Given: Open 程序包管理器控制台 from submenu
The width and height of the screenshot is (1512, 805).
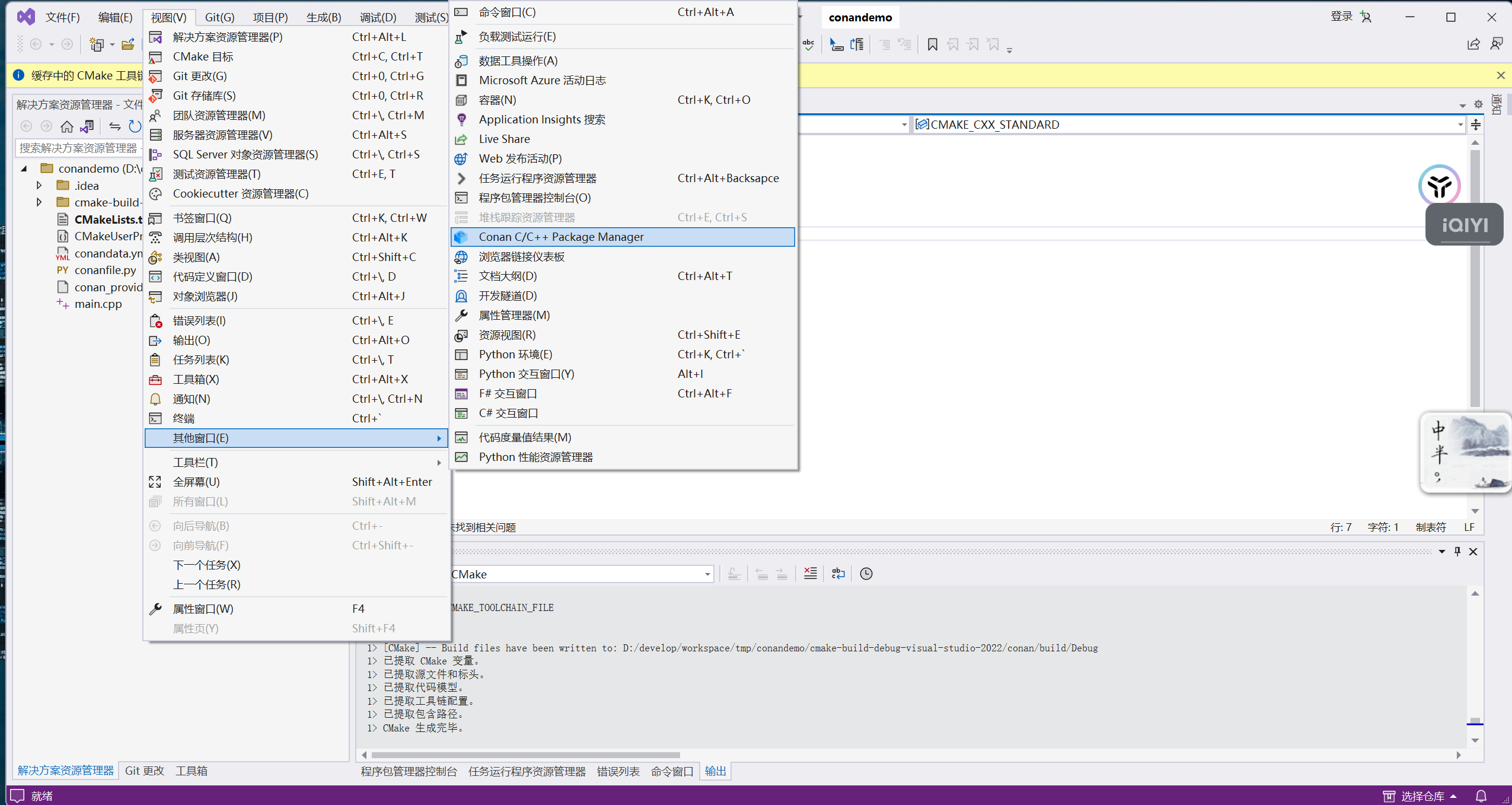Looking at the screenshot, I should click(623, 198).
